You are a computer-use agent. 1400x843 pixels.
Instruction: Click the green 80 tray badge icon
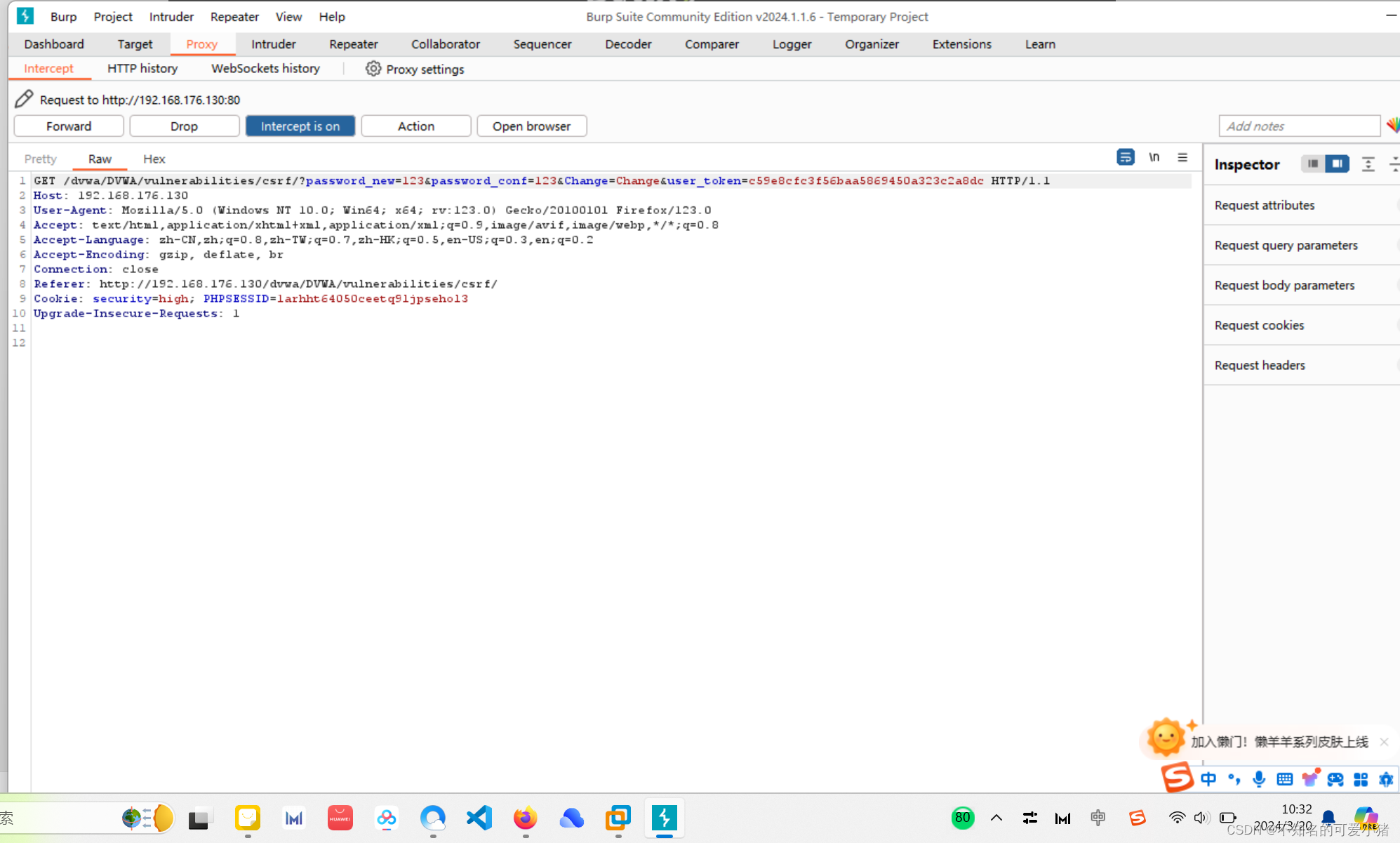(x=963, y=818)
